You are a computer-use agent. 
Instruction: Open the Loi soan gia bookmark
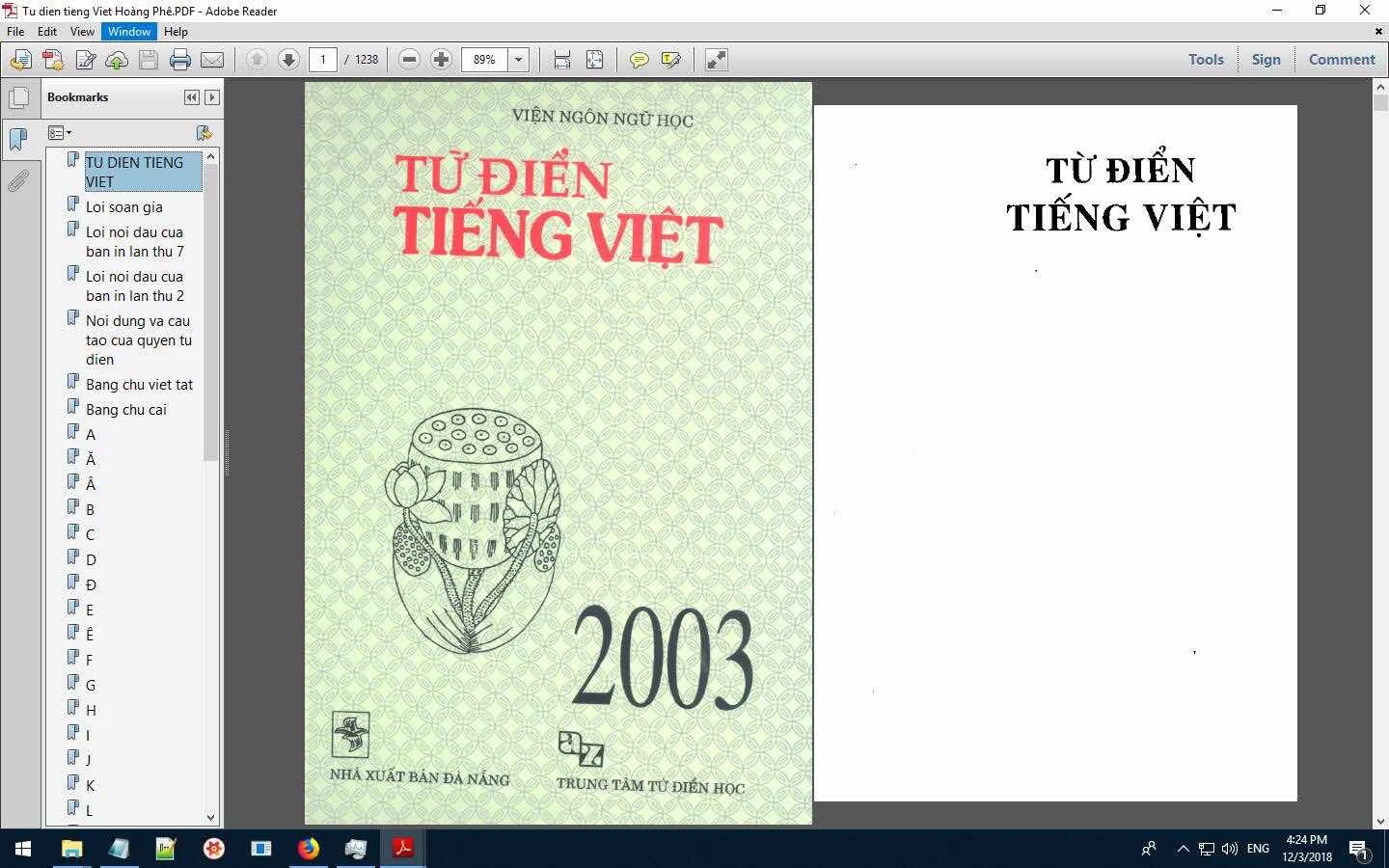tap(123, 206)
